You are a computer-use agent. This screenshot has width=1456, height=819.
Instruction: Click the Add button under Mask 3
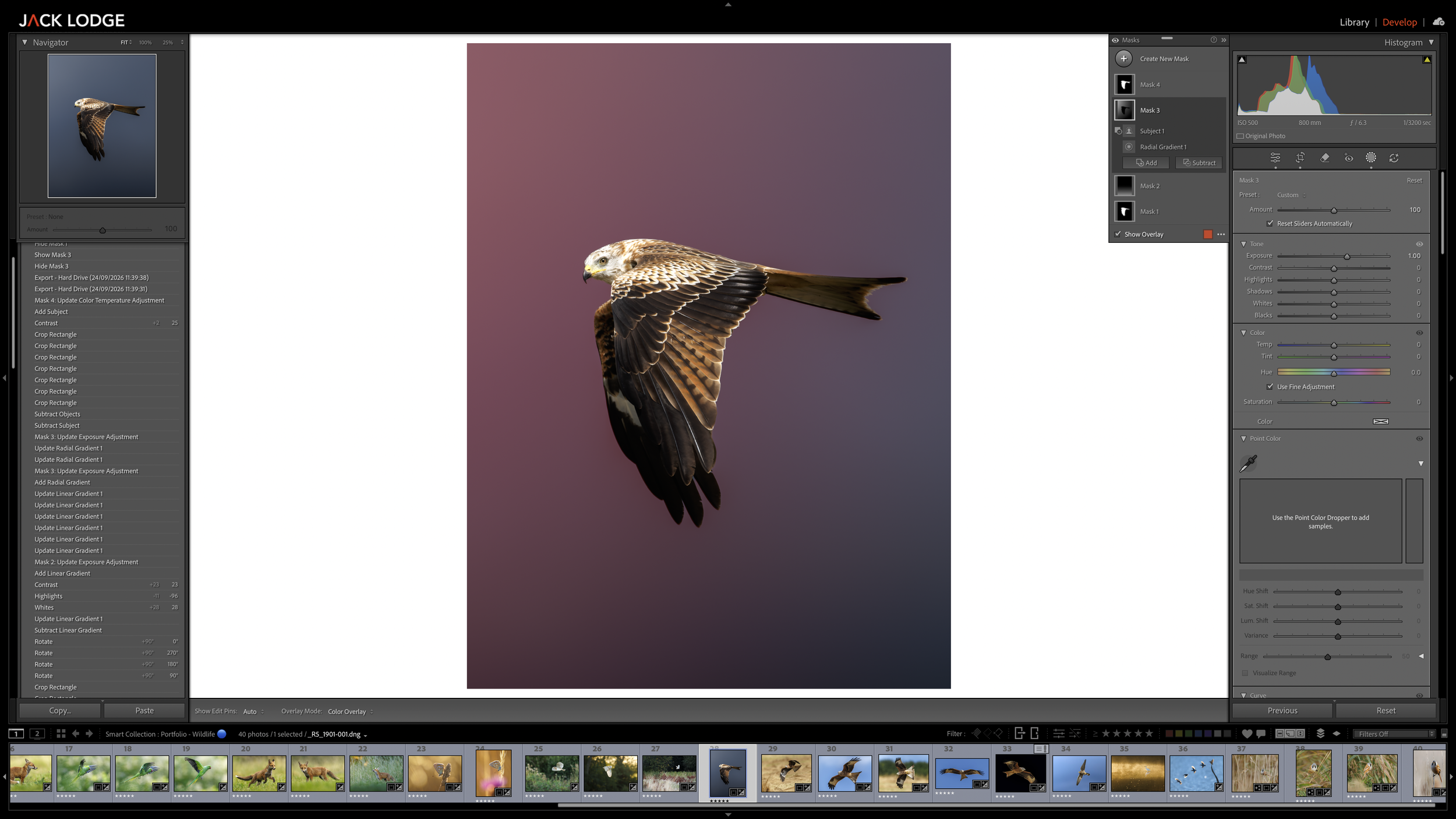coord(1146,163)
